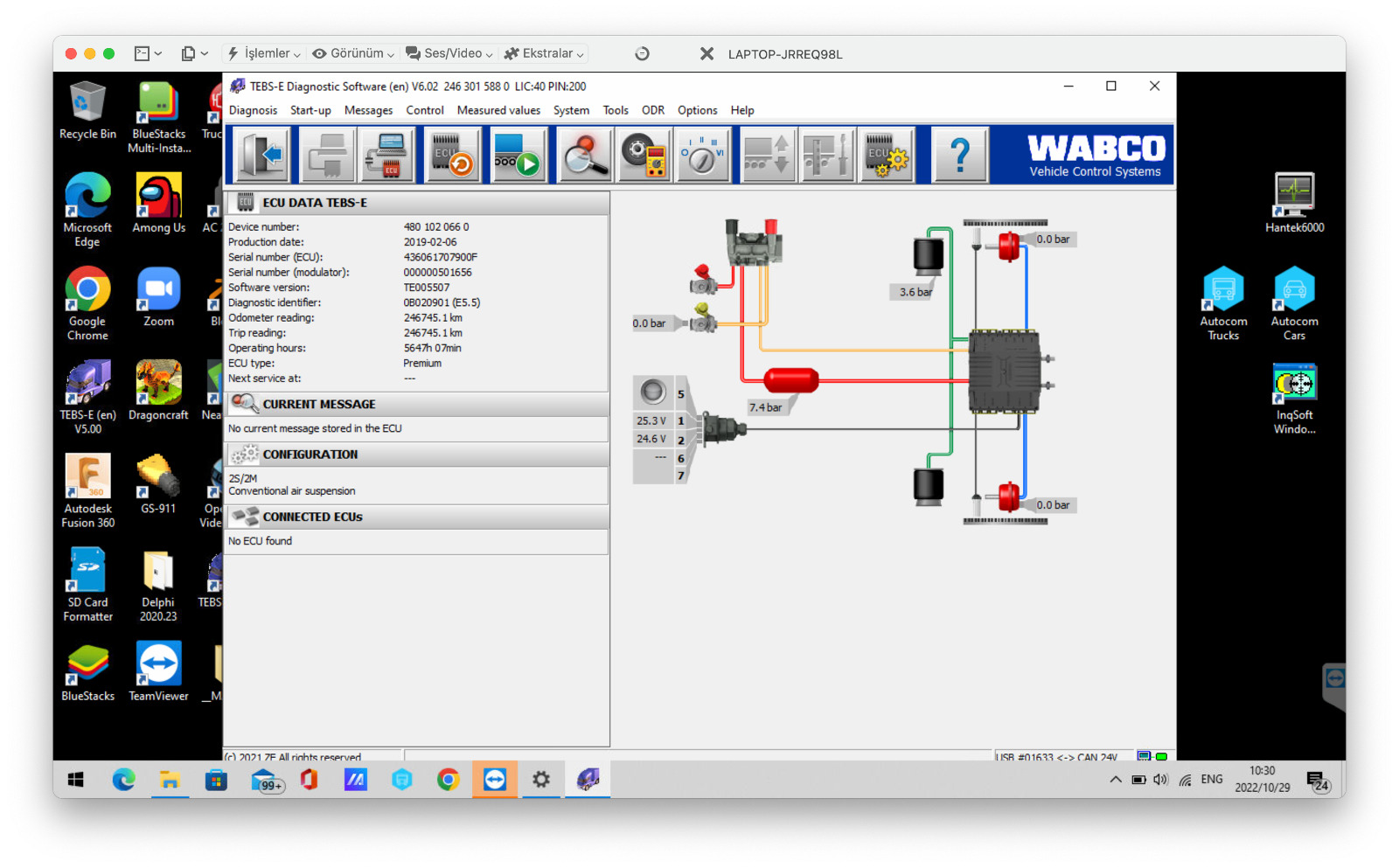Click the grayed-out print toolbar icon
Screen dimensions: 1399x868
(x=328, y=156)
